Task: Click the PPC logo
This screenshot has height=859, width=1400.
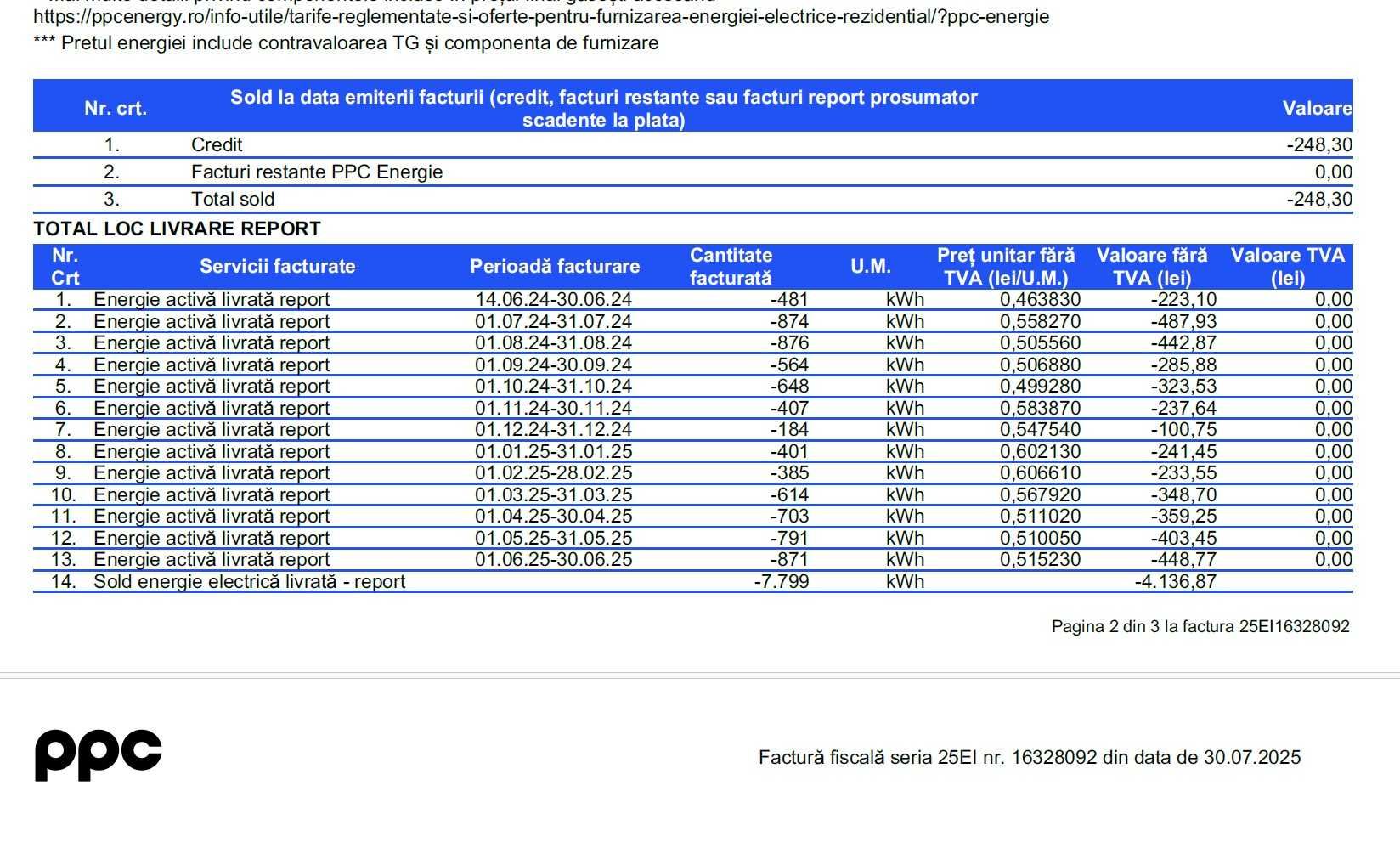Action: 99,754
